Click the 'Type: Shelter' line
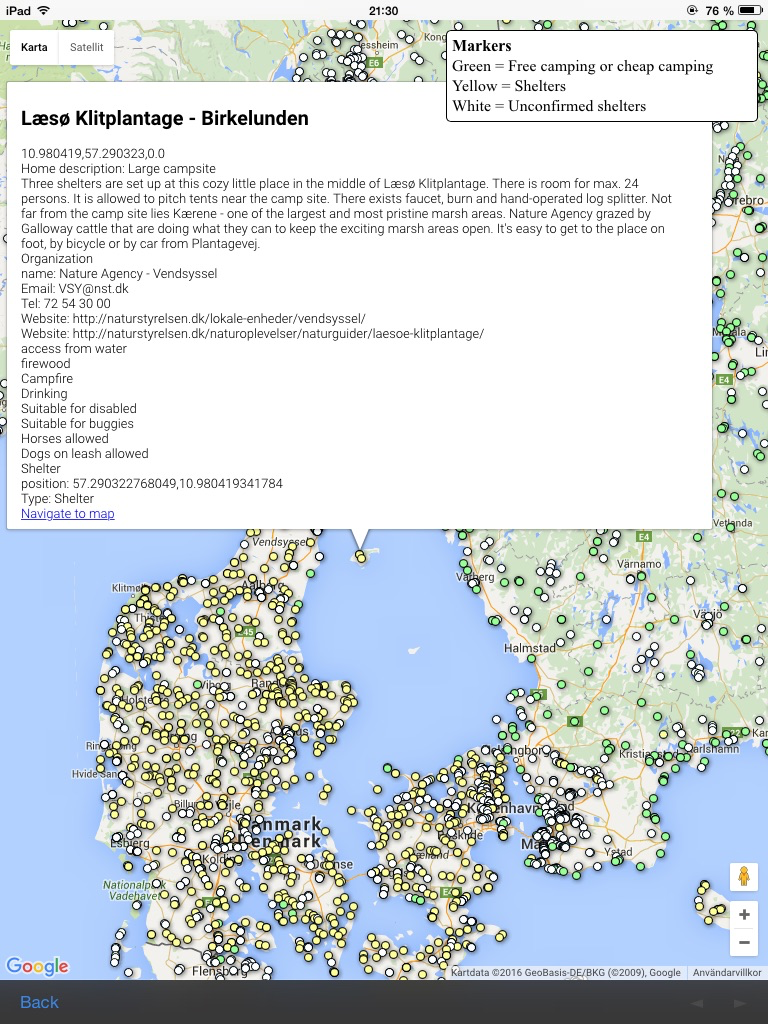The height and width of the screenshot is (1024, 768). 57,499
